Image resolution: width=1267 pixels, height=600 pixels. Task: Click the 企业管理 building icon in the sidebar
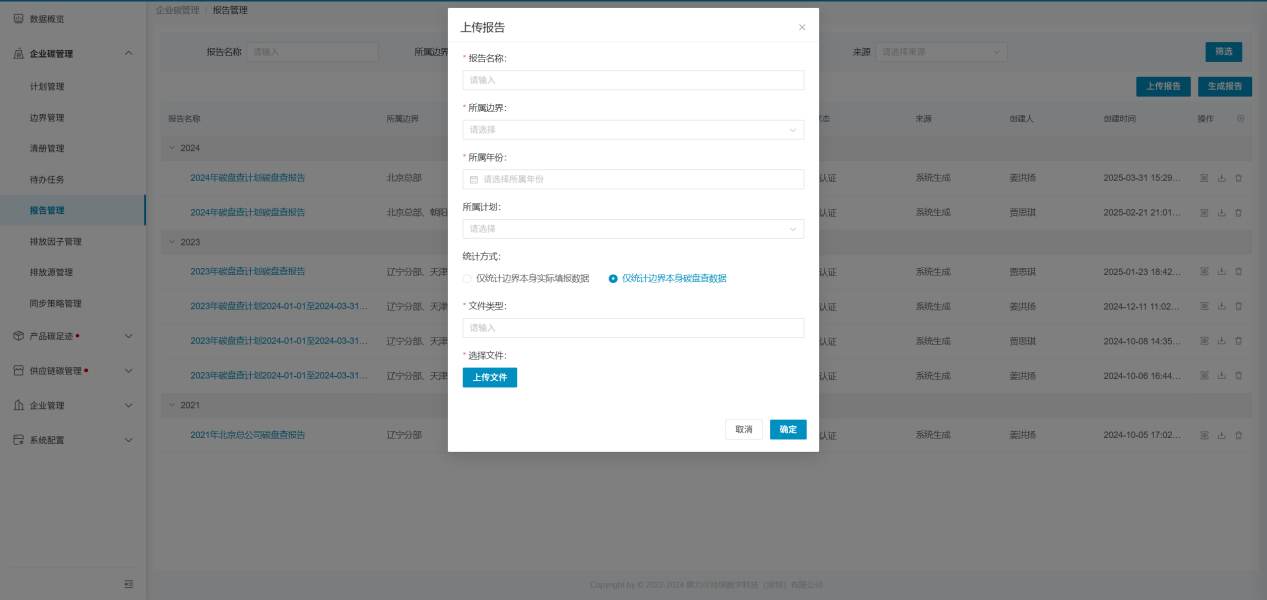click(18, 406)
